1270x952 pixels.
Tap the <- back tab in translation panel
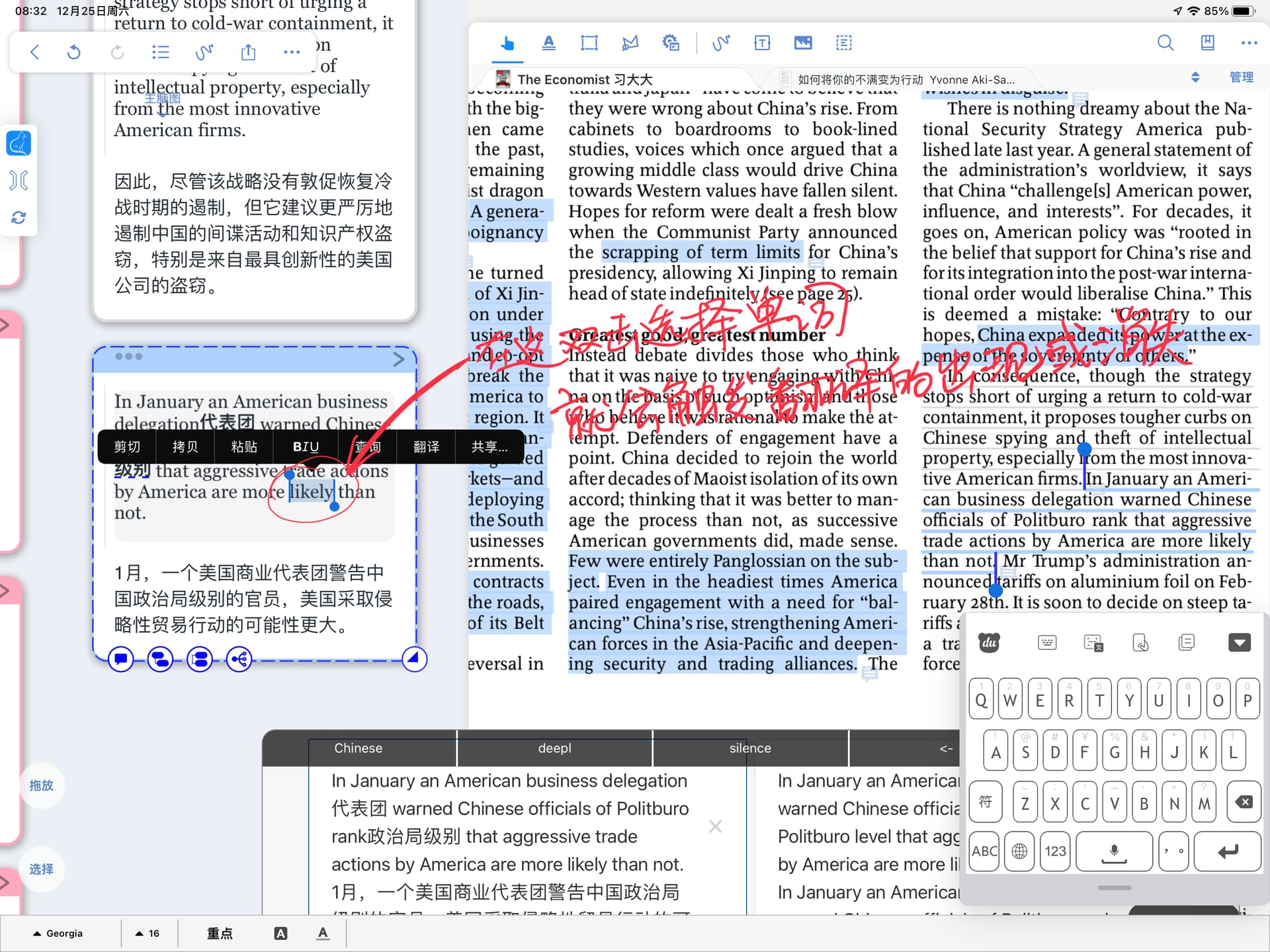click(946, 748)
